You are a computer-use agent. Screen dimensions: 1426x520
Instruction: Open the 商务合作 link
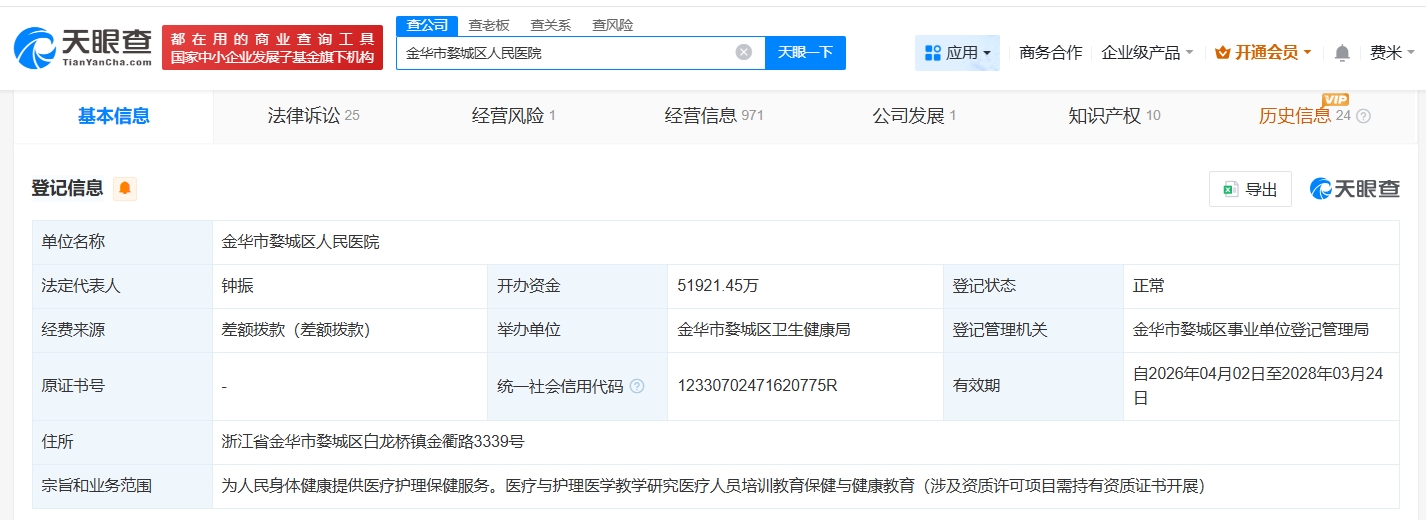(x=1050, y=53)
